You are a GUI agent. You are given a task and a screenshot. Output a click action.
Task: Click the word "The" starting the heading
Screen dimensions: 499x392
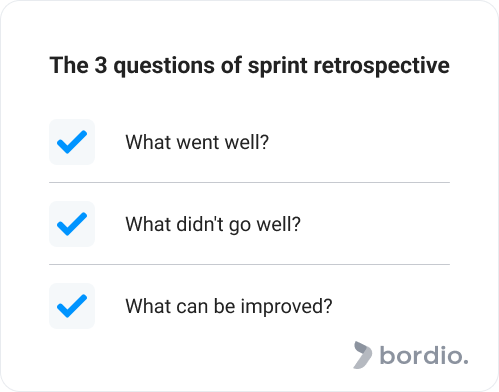click(x=69, y=65)
